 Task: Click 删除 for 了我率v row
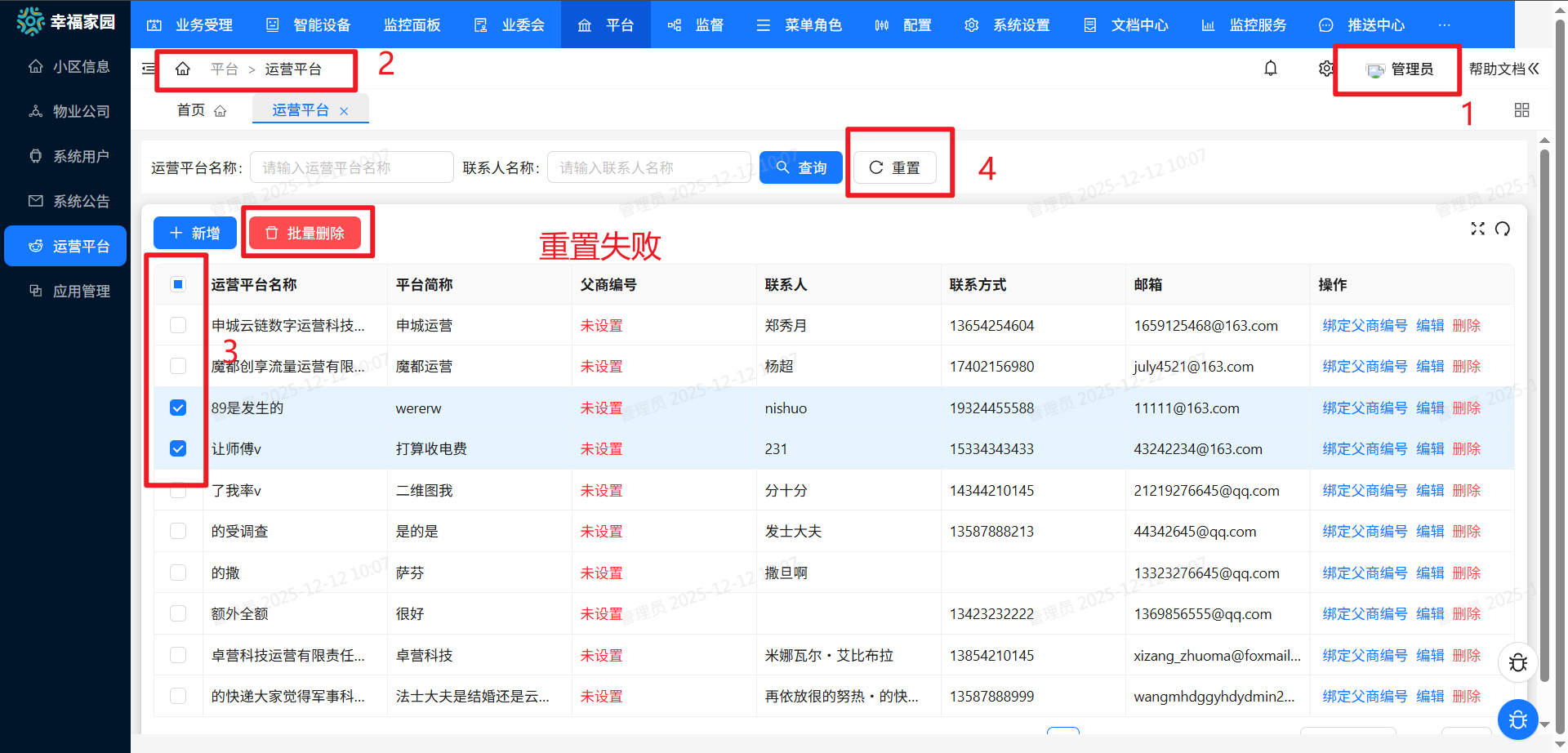click(x=1467, y=490)
